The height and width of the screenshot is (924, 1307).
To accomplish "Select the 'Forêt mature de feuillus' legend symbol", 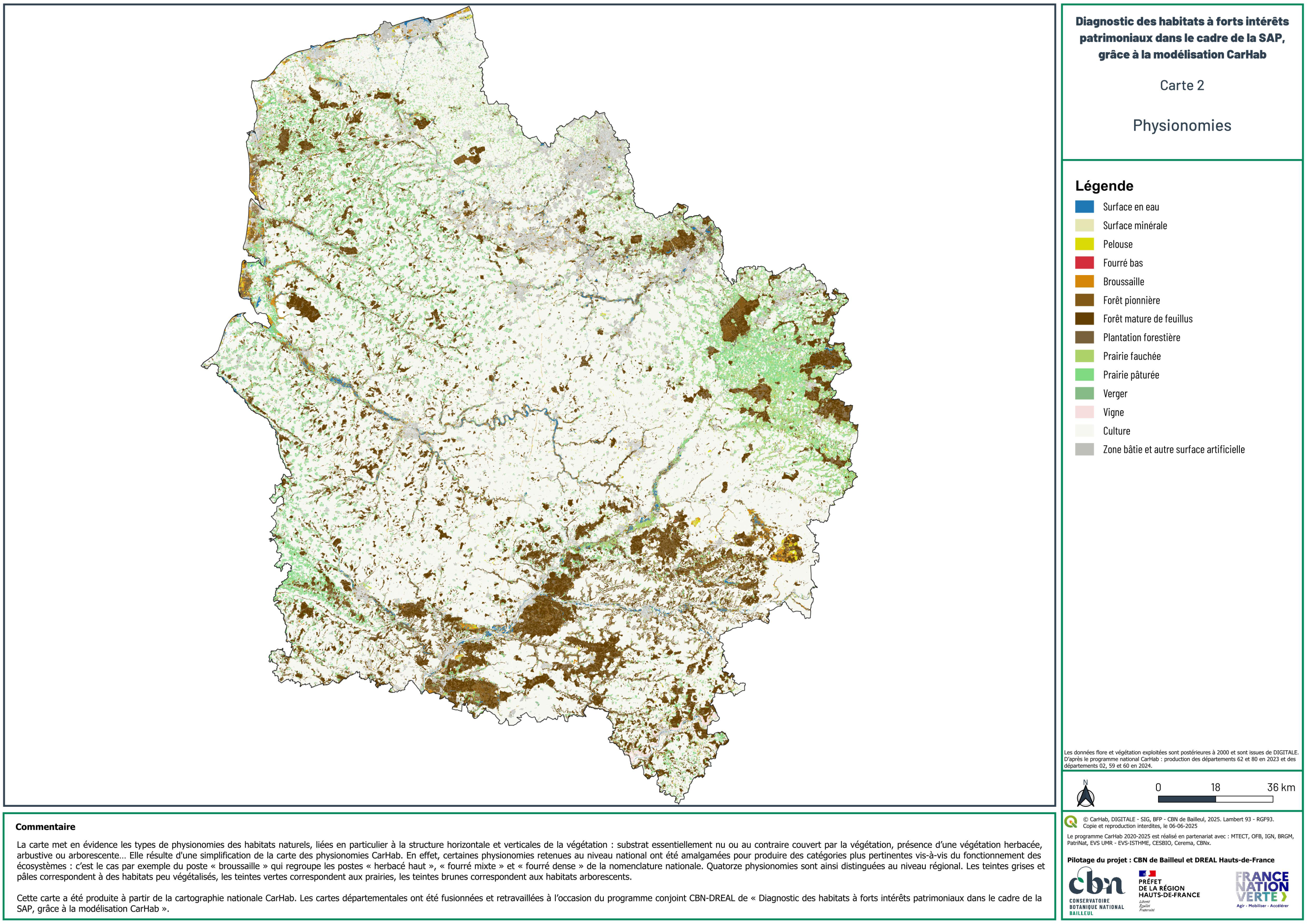I will pos(1085,319).
